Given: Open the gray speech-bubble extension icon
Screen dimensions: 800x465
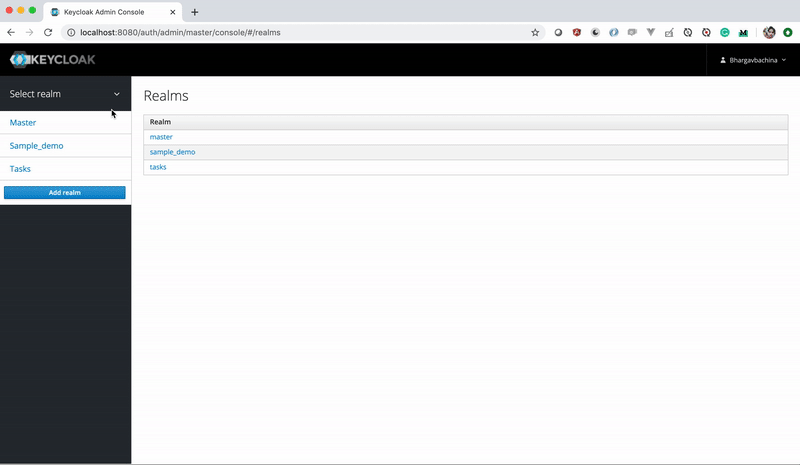Looking at the screenshot, I should coord(632,32).
